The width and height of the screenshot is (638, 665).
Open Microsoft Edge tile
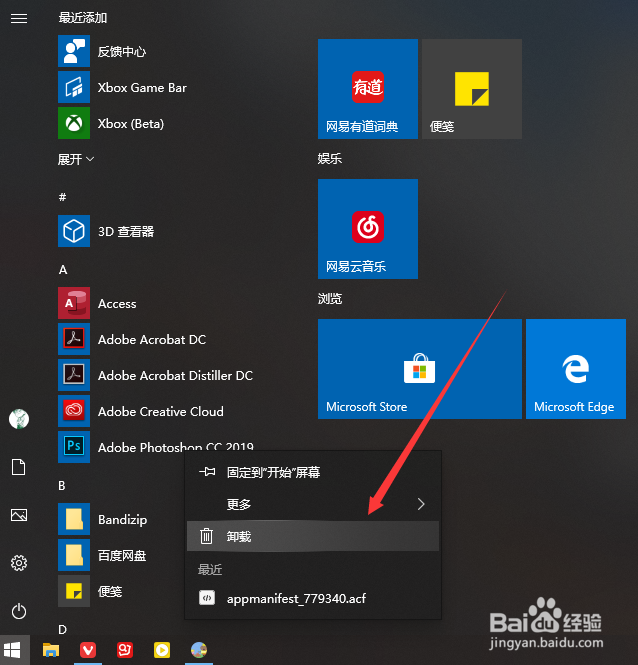point(576,369)
